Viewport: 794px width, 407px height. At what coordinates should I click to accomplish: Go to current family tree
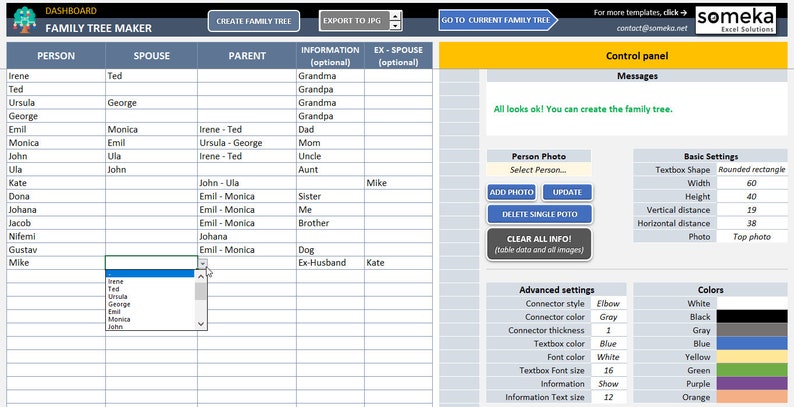[x=498, y=20]
